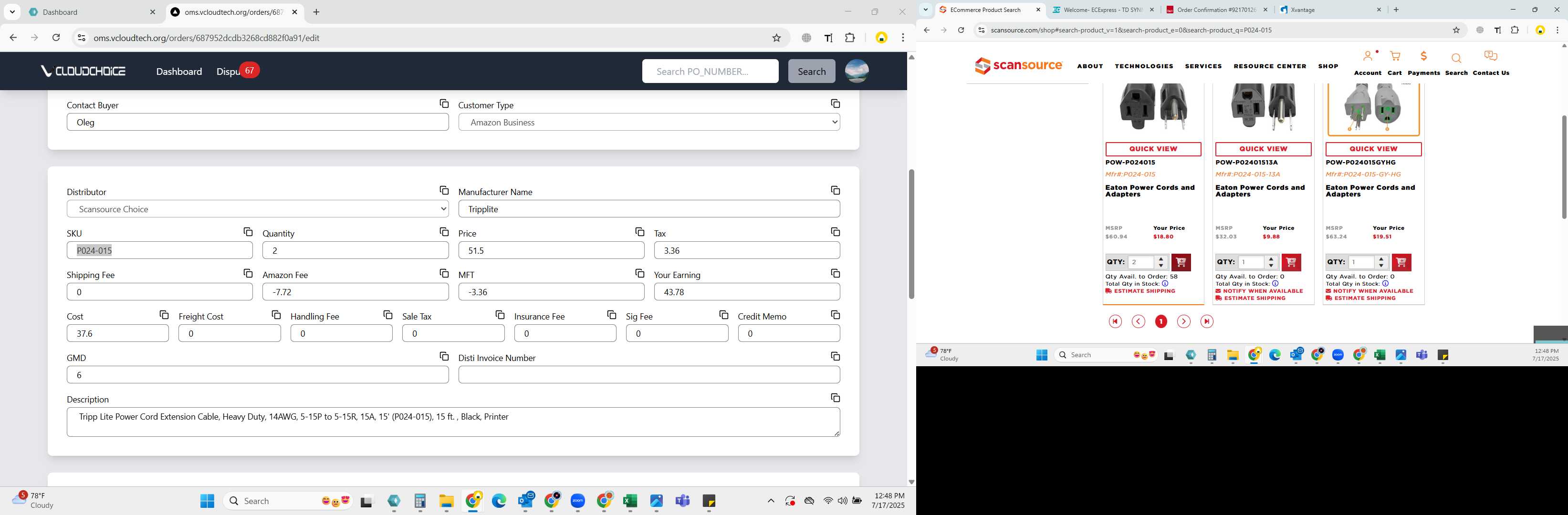Image resolution: width=1568 pixels, height=515 pixels.
Task: Go to last results page
Action: [x=1206, y=322]
